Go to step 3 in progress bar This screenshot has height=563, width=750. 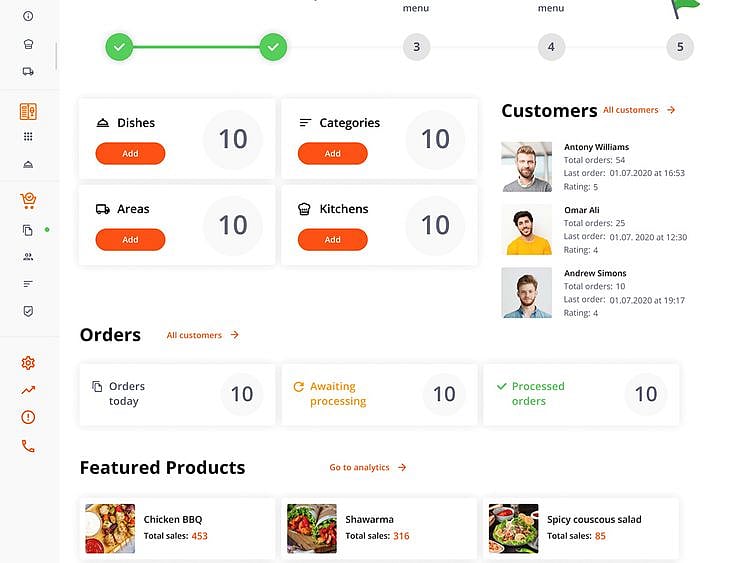(x=416, y=47)
